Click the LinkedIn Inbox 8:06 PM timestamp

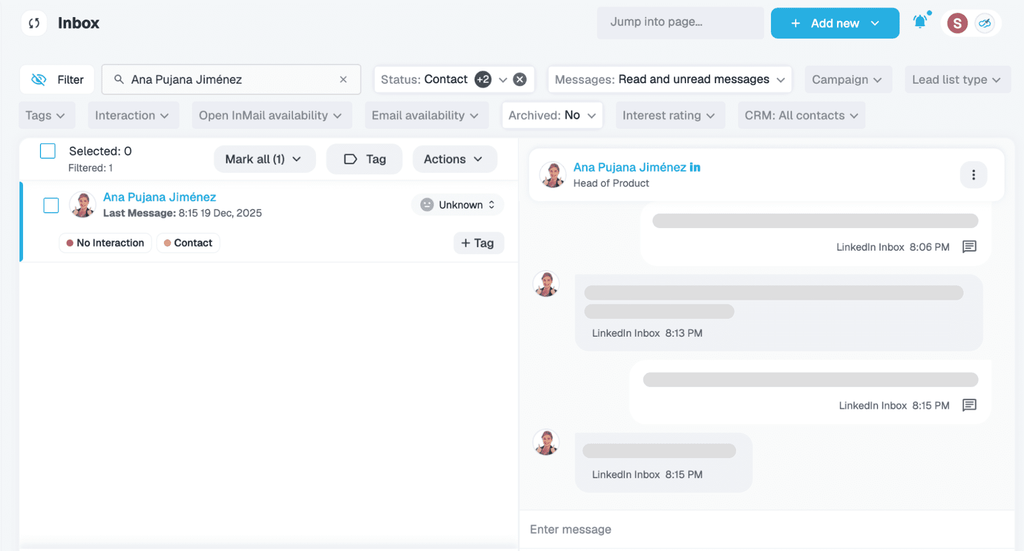point(893,247)
